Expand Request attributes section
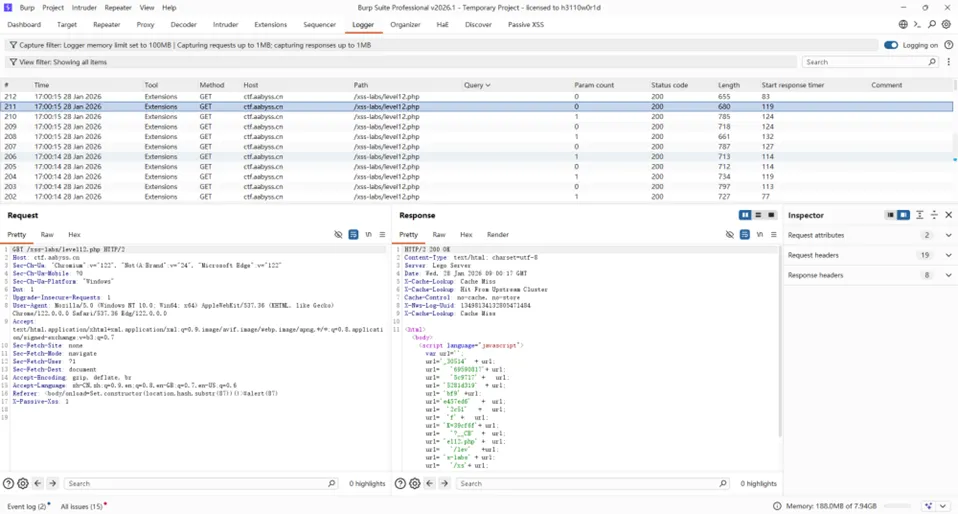This screenshot has width=958, height=514. (949, 235)
